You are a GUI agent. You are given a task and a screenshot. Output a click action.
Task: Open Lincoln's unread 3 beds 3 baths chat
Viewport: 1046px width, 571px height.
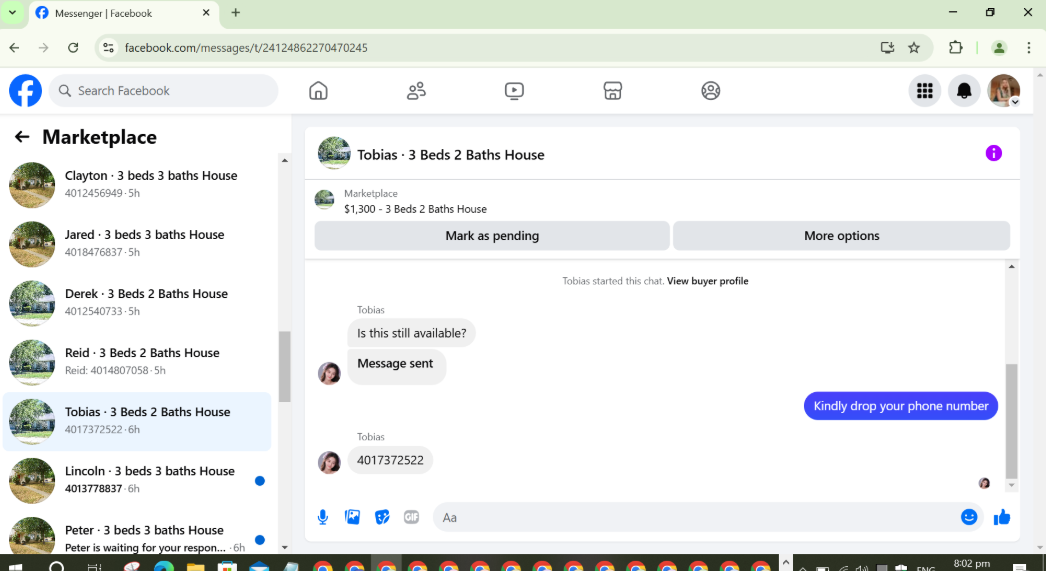pos(137,480)
